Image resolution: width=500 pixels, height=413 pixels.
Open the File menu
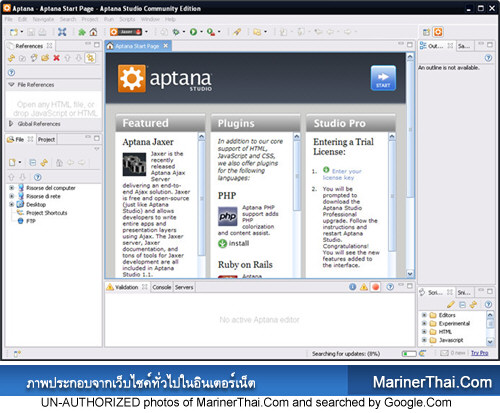[x=8, y=19]
